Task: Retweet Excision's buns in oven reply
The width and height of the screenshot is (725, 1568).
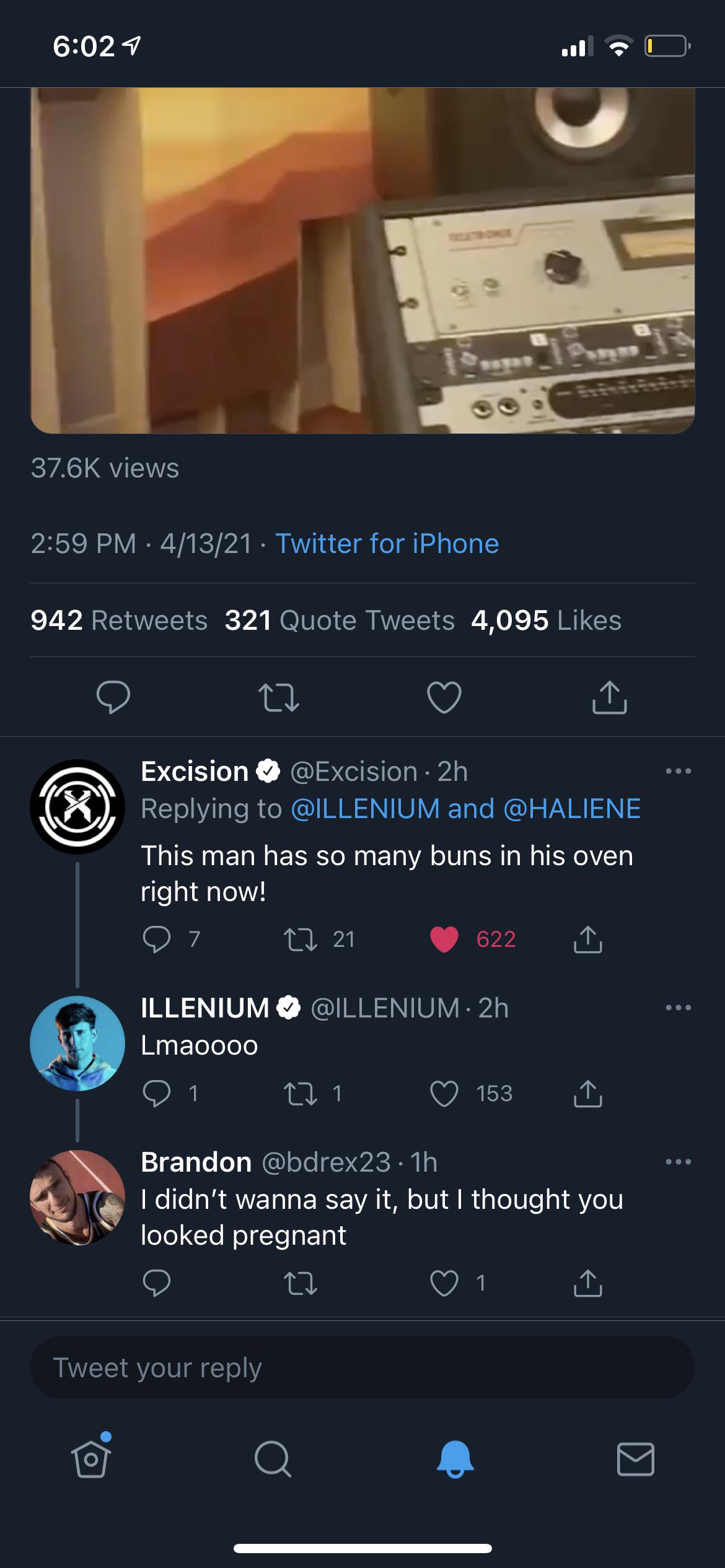Action: [301, 939]
